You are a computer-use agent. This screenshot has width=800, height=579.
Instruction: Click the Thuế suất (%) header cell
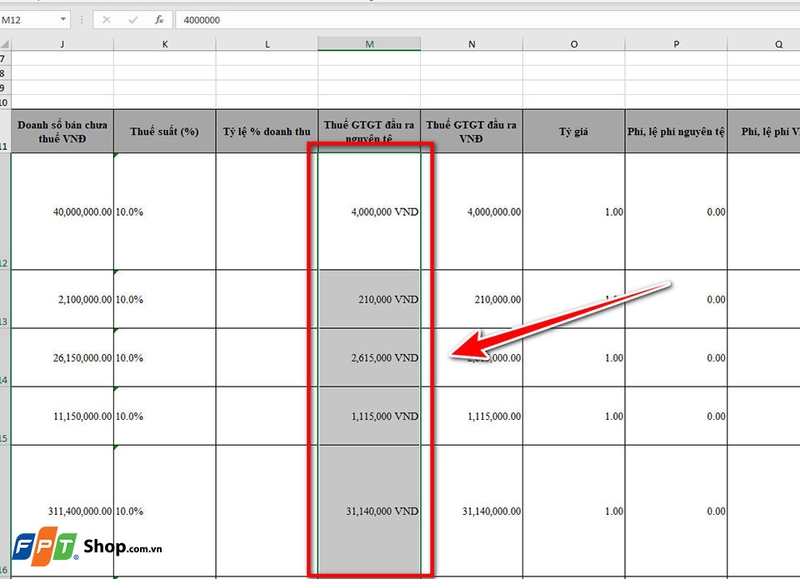tap(164, 130)
